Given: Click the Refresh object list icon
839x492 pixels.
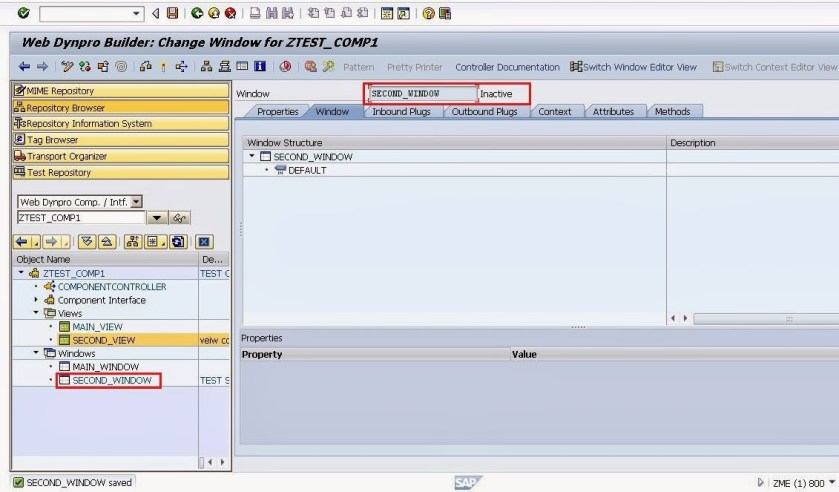Looking at the screenshot, I should click(x=178, y=242).
